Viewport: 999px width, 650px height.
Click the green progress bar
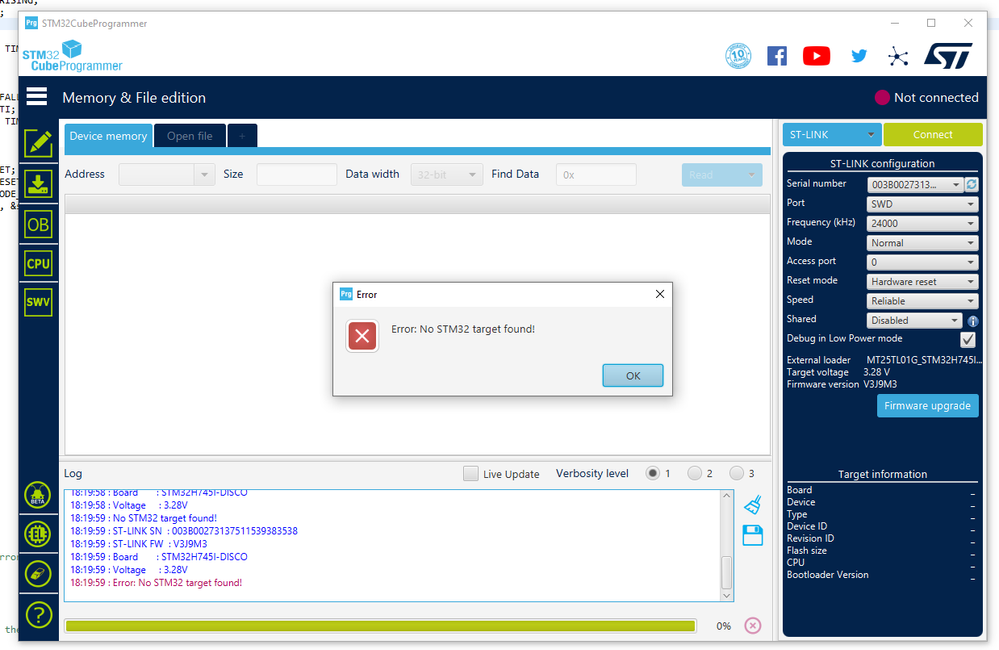coord(380,626)
